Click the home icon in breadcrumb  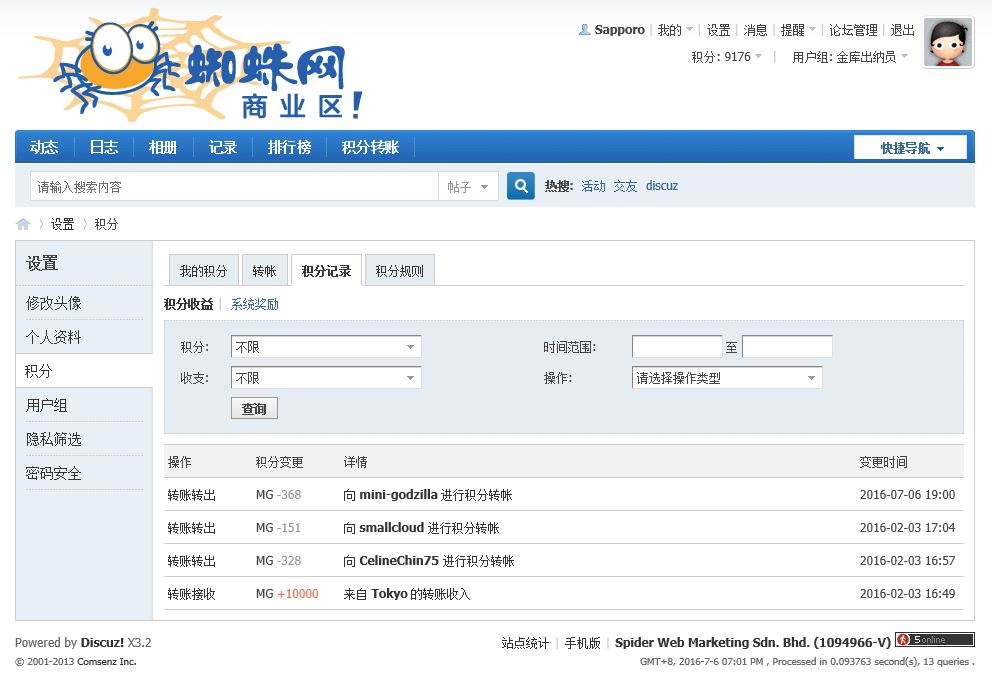(x=23, y=224)
